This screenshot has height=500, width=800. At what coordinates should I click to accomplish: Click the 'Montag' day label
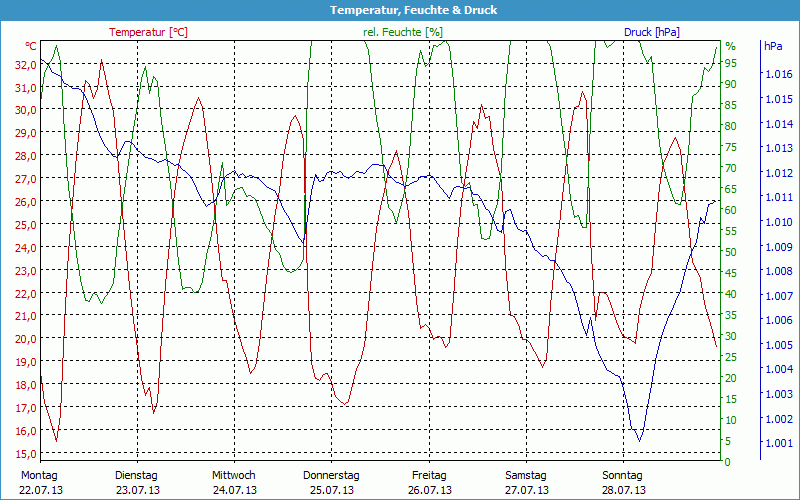pos(39,475)
